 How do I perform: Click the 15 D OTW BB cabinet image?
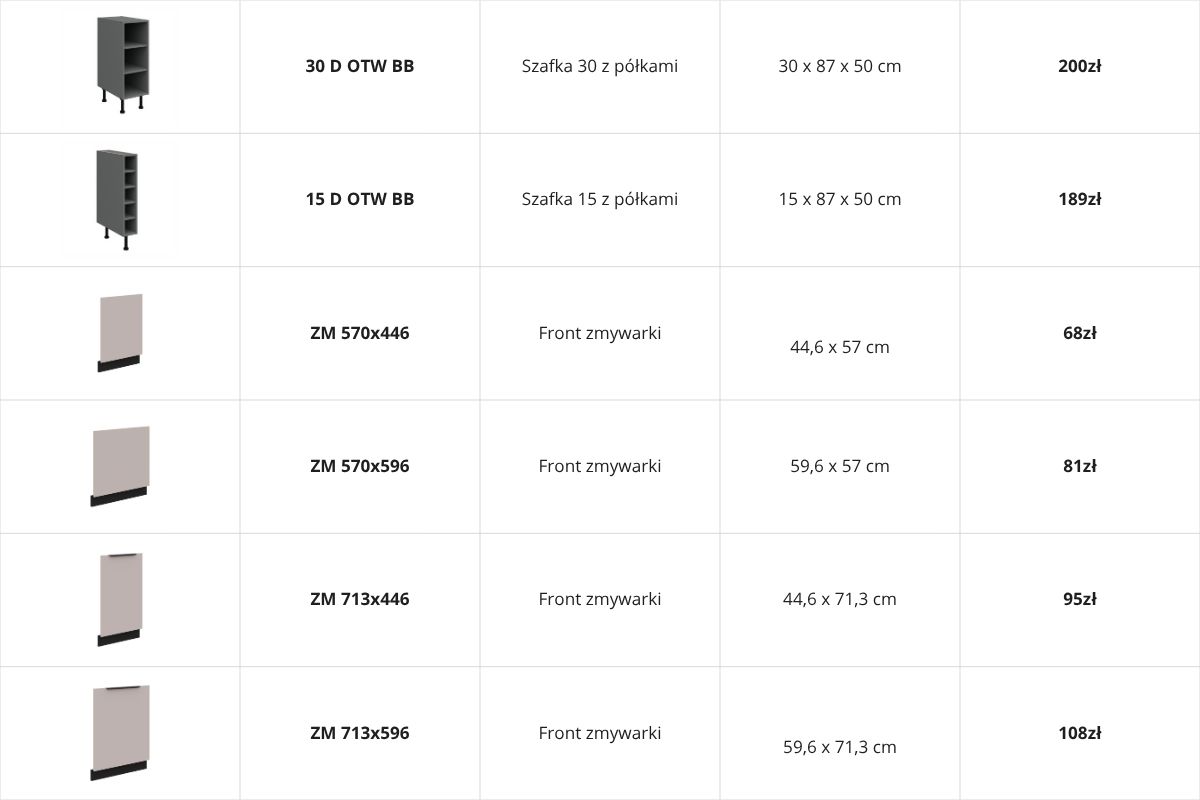(118, 200)
